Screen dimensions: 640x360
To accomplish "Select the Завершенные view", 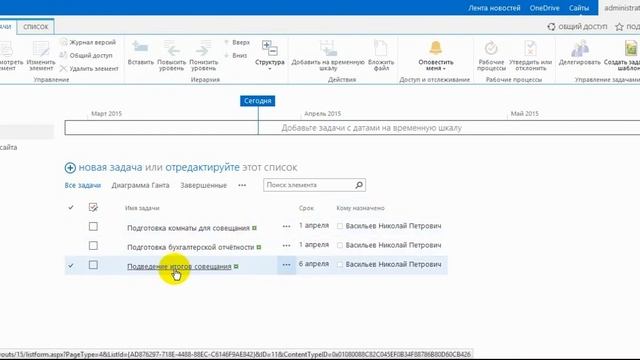I will [203, 185].
